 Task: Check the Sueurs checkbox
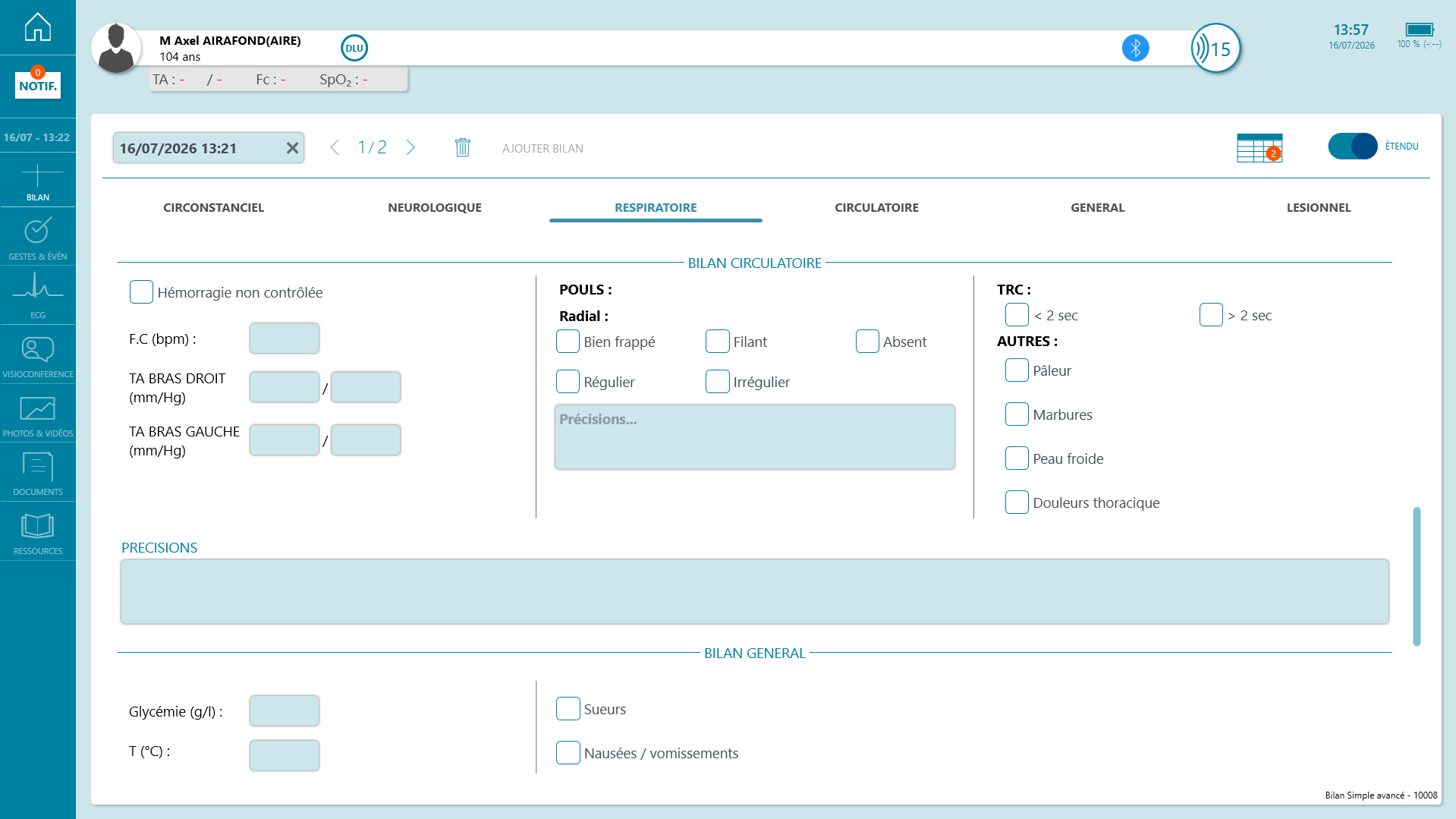(x=568, y=709)
